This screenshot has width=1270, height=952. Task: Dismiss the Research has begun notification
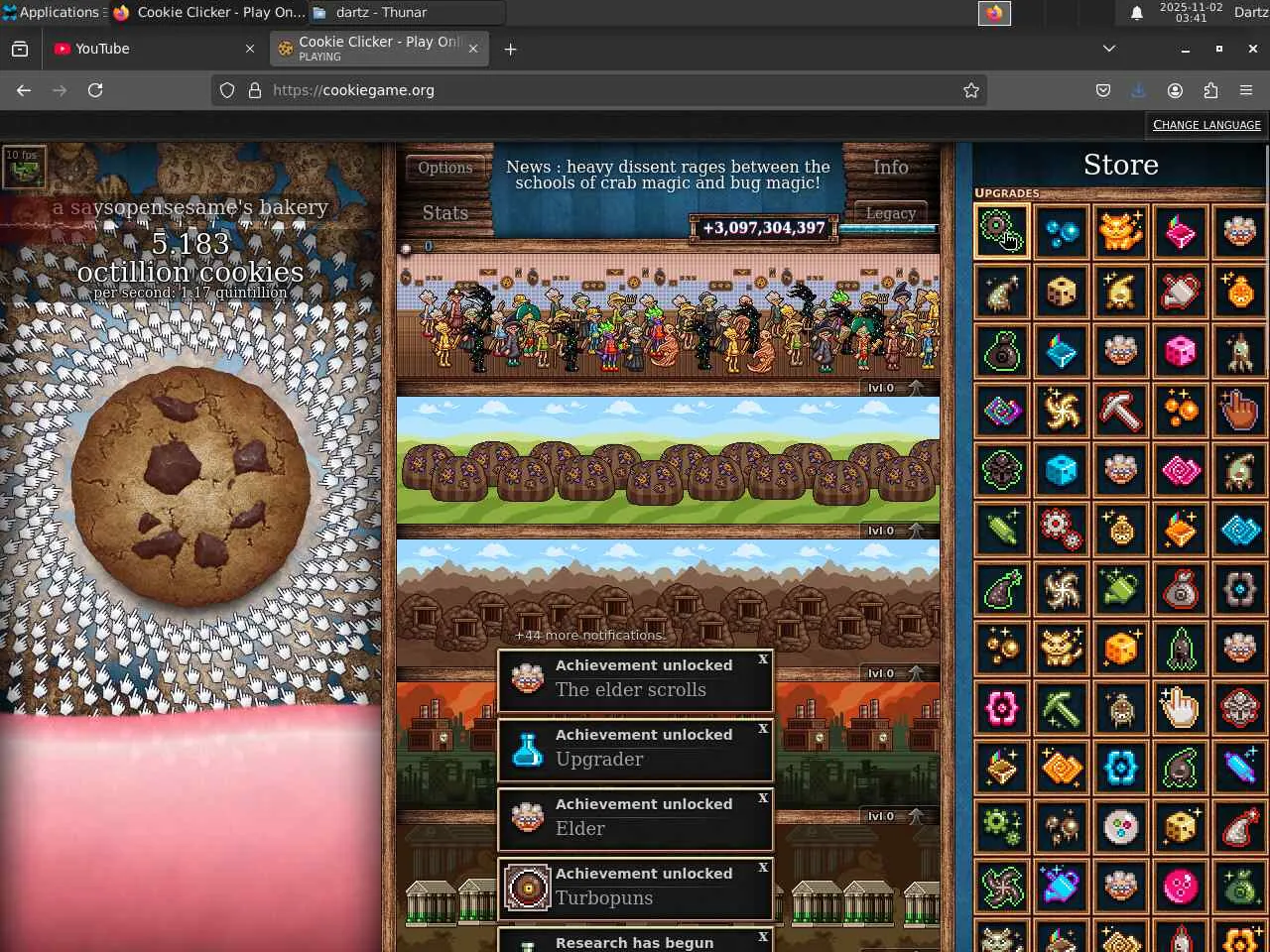pyautogui.click(x=763, y=937)
